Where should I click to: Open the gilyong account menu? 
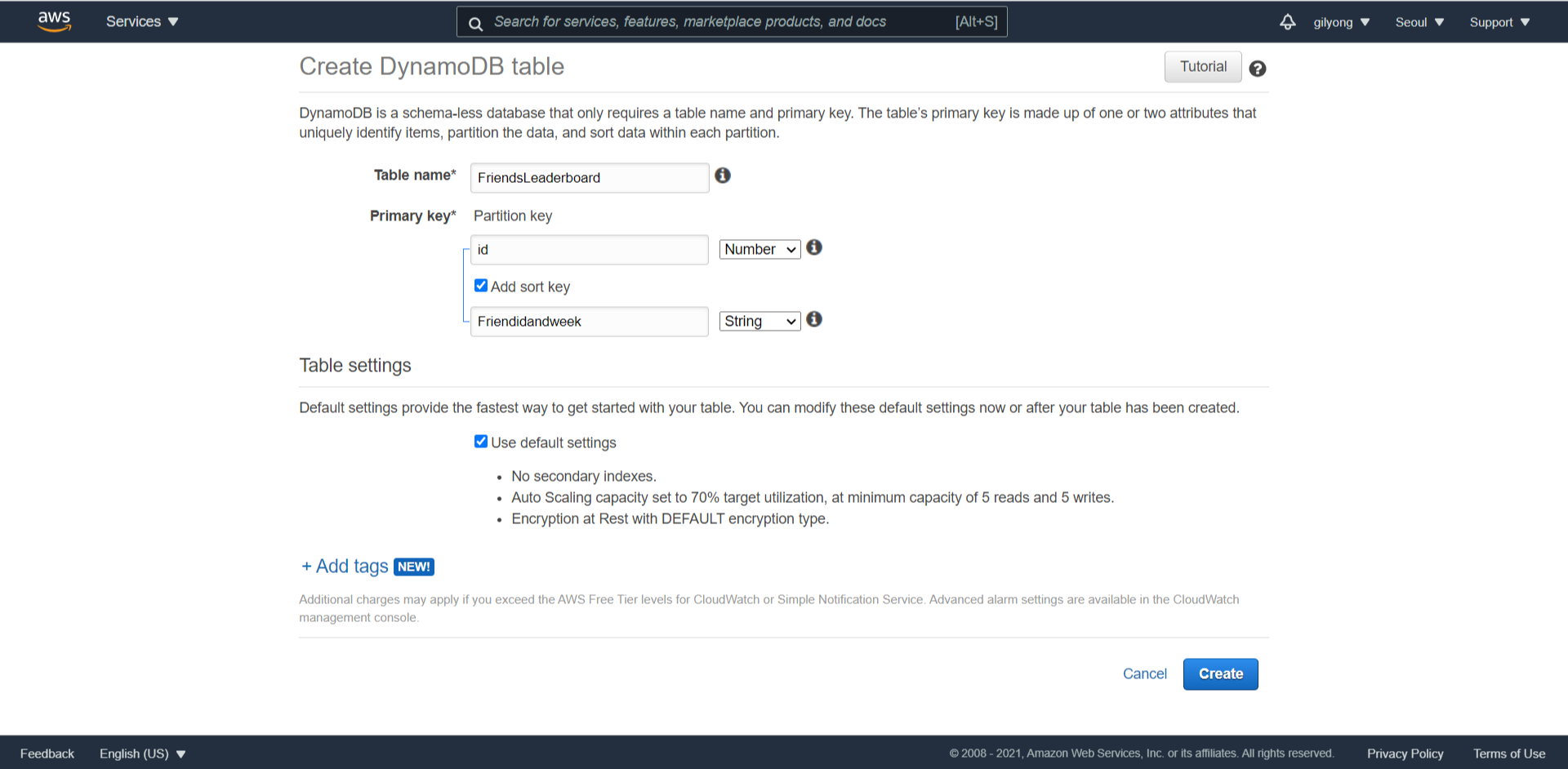pos(1341,22)
